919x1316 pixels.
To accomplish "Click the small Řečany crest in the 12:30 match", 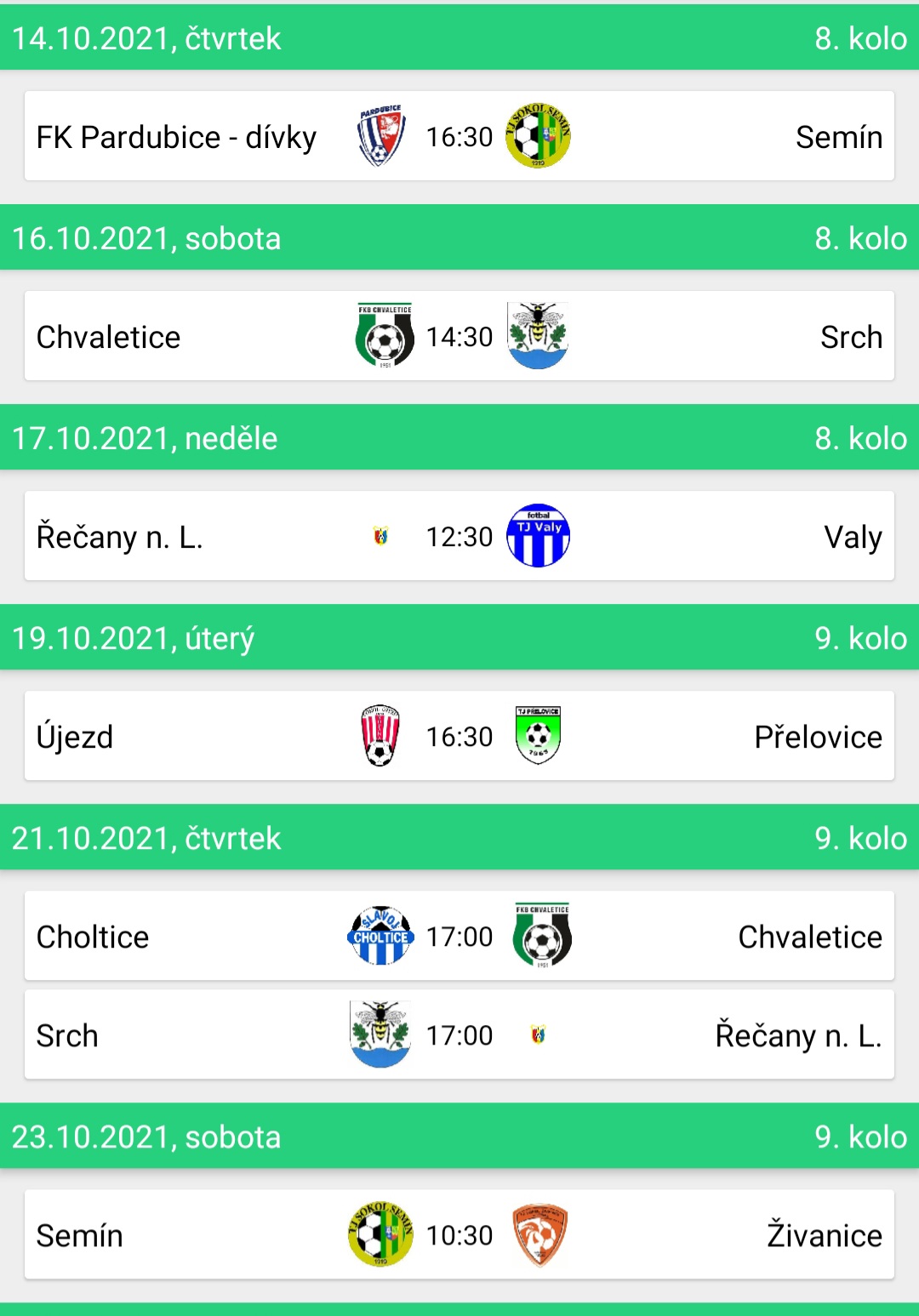I will point(380,536).
